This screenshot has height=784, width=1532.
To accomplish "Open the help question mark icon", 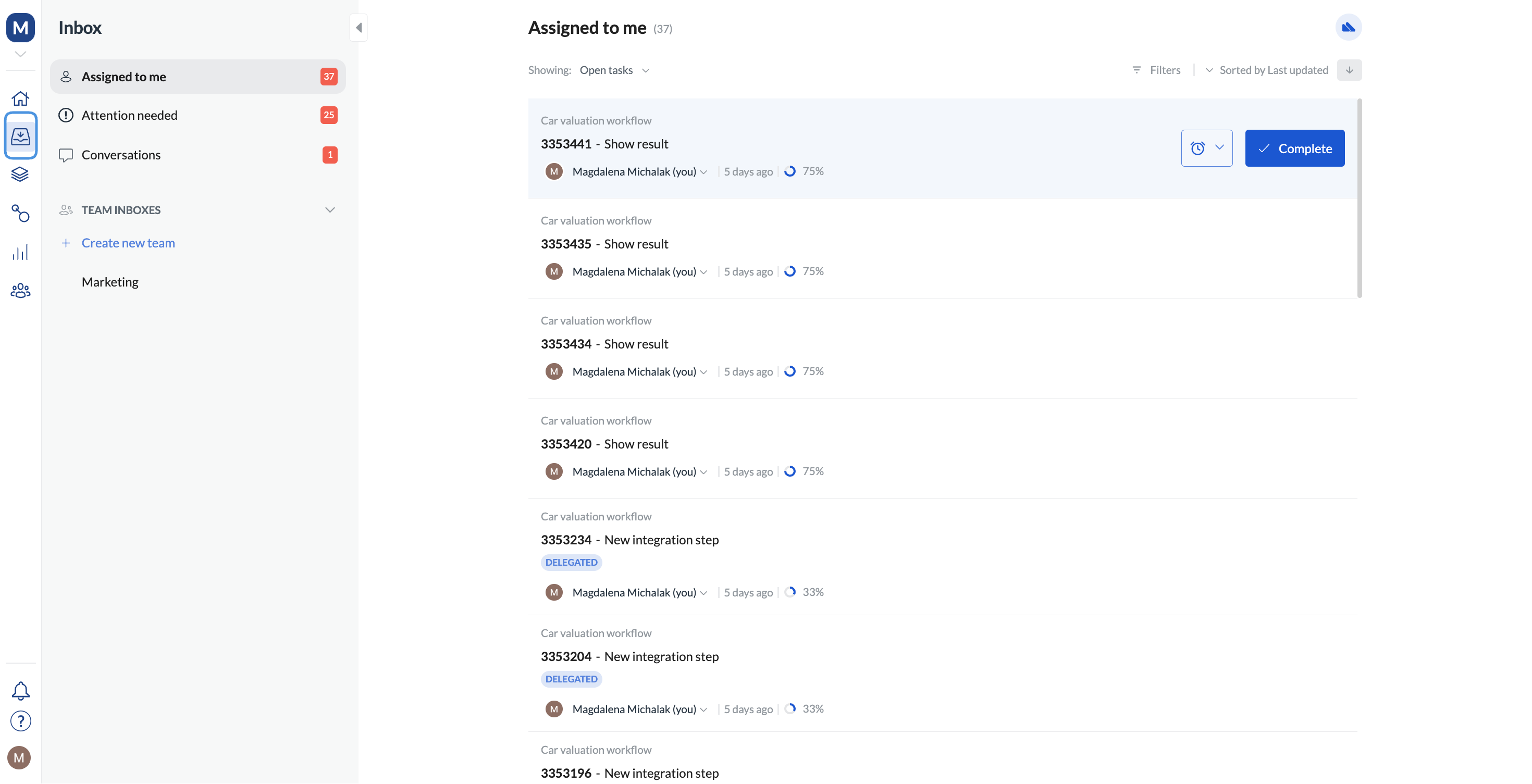I will [20, 721].
